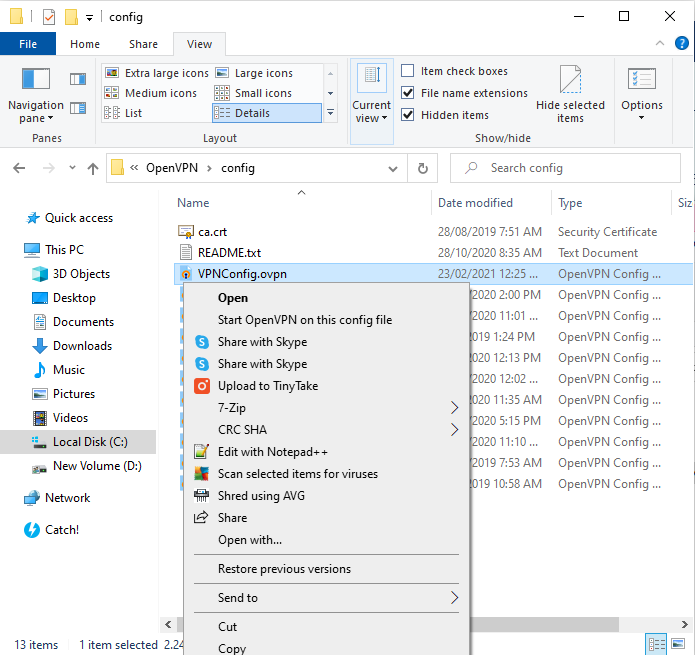Image resolution: width=695 pixels, height=655 pixels.
Task: Select Details layout option
Action: pos(267,113)
